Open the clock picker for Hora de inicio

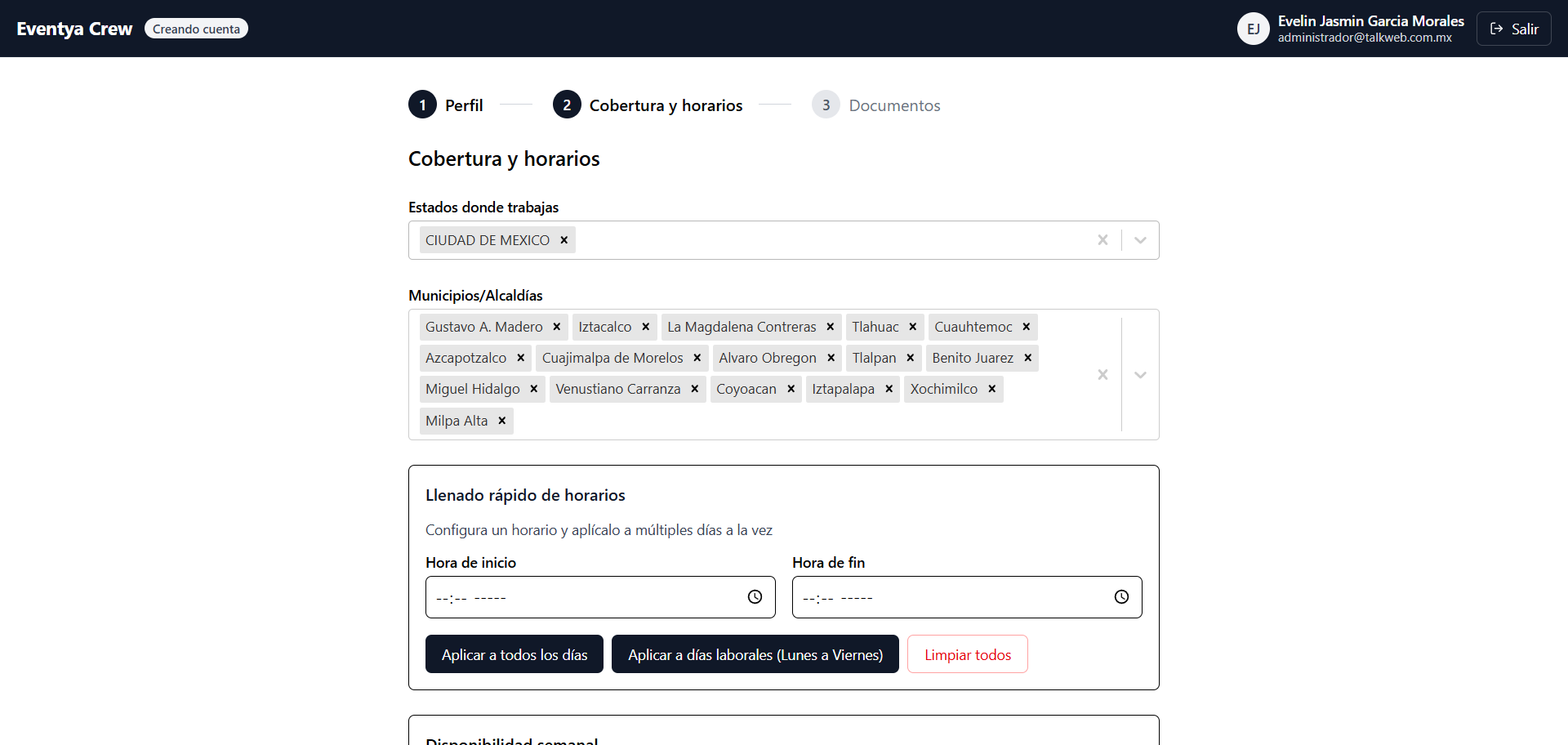[753, 596]
